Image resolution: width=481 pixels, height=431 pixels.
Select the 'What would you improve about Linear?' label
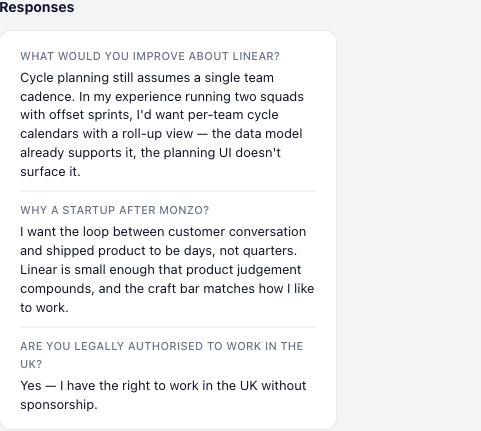(150, 56)
